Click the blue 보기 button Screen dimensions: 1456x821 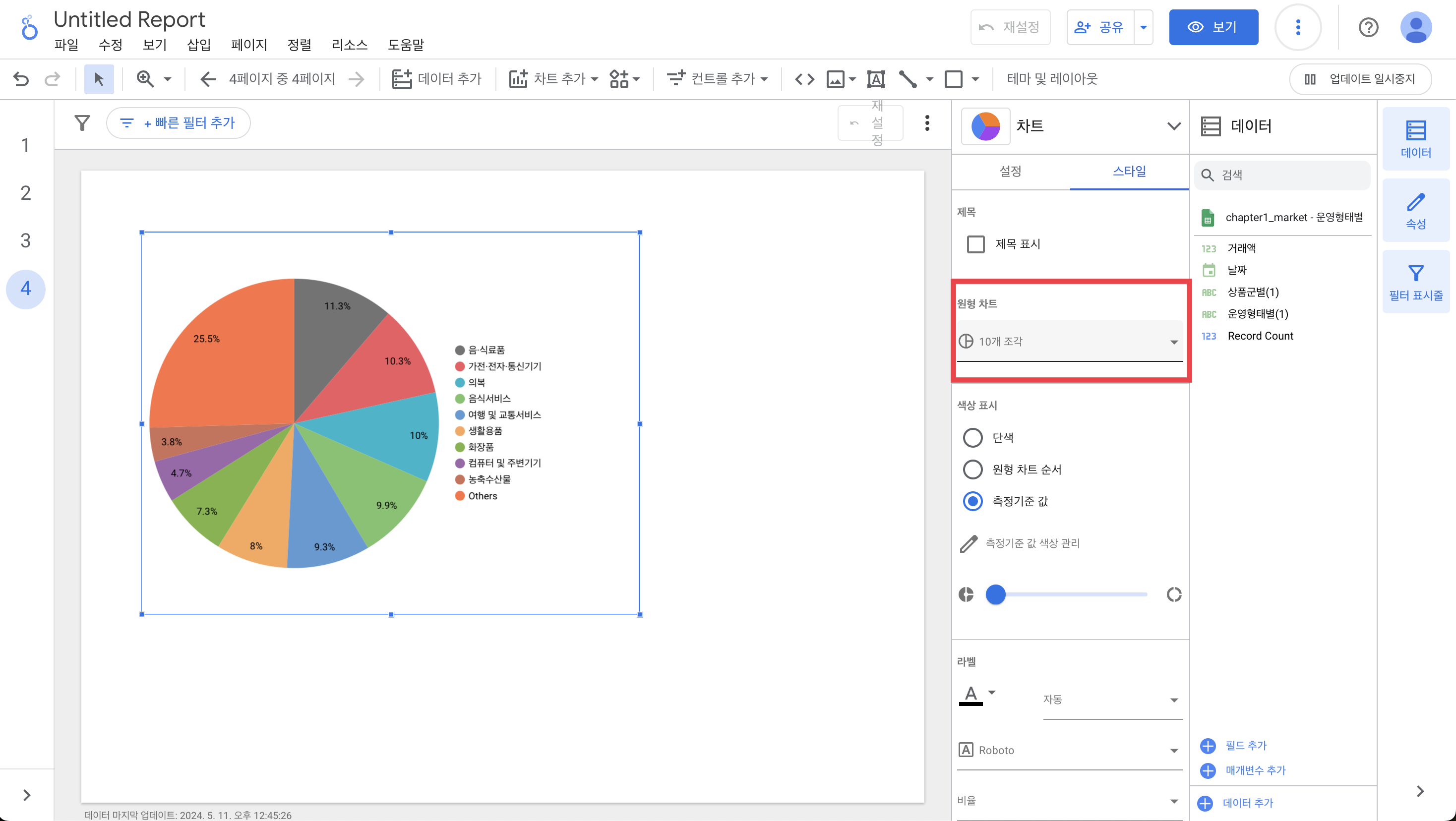click(x=1213, y=27)
